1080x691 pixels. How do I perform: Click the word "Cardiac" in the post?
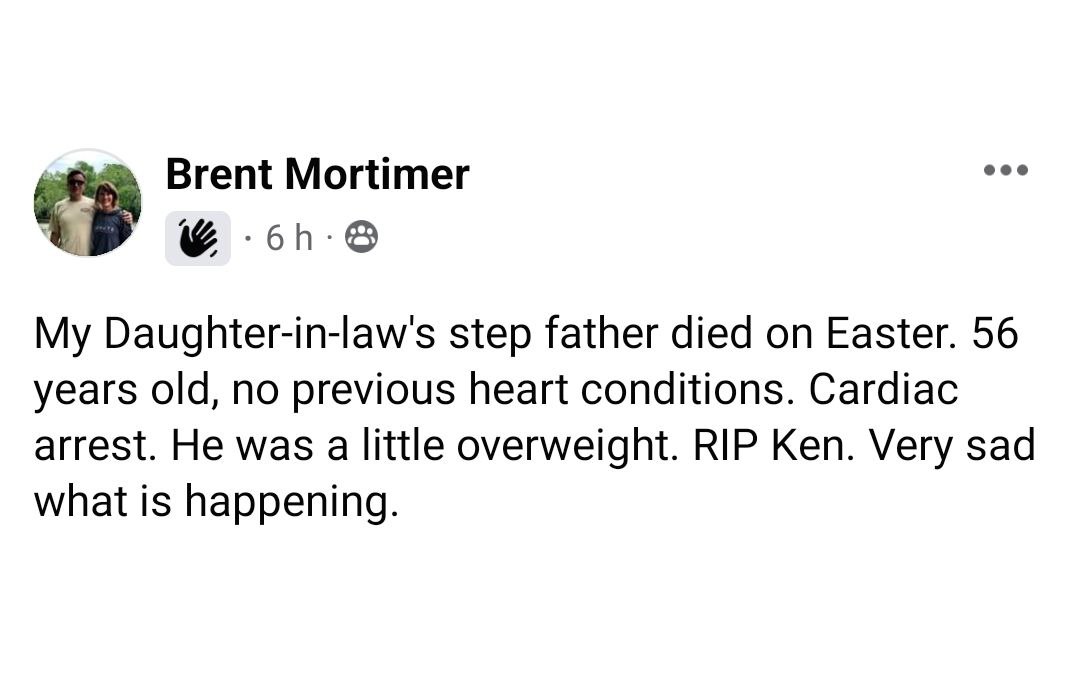point(883,389)
